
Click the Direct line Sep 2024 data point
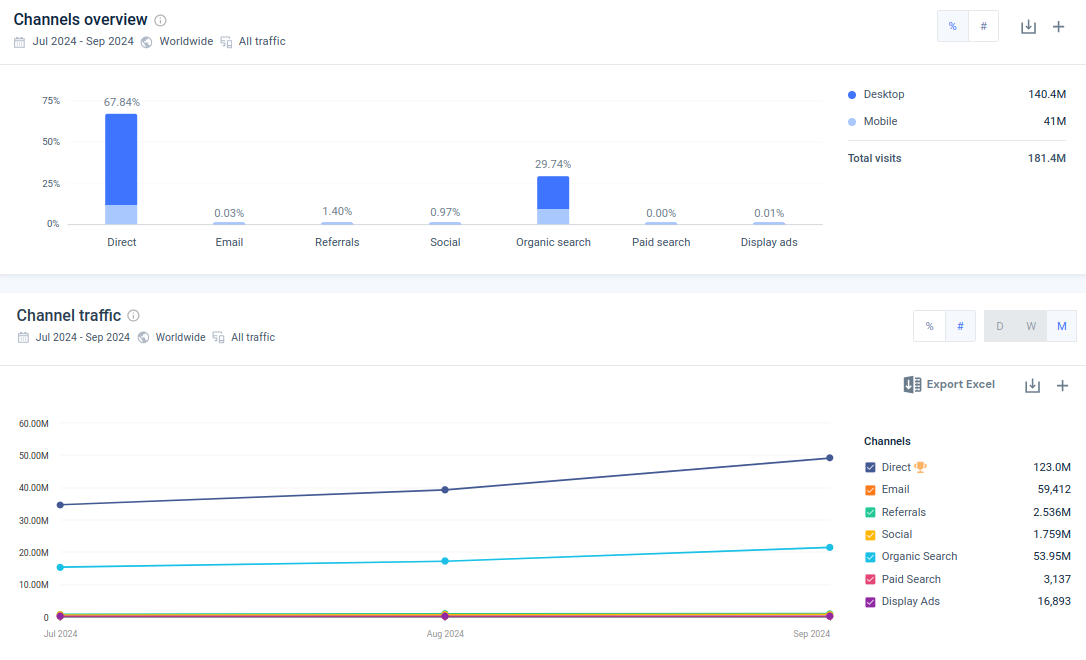[830, 458]
